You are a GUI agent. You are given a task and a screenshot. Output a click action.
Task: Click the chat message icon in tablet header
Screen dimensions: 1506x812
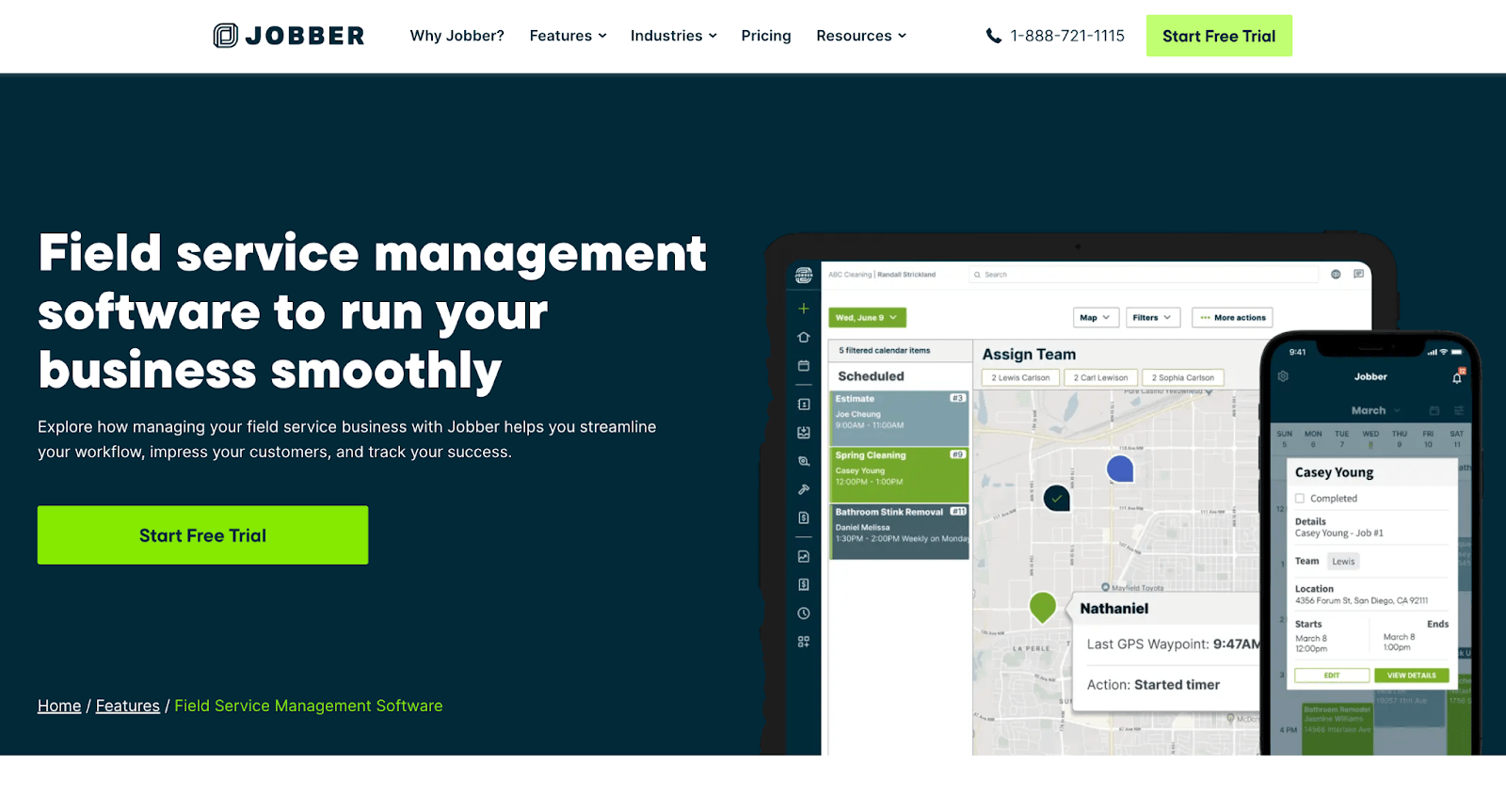[1358, 274]
